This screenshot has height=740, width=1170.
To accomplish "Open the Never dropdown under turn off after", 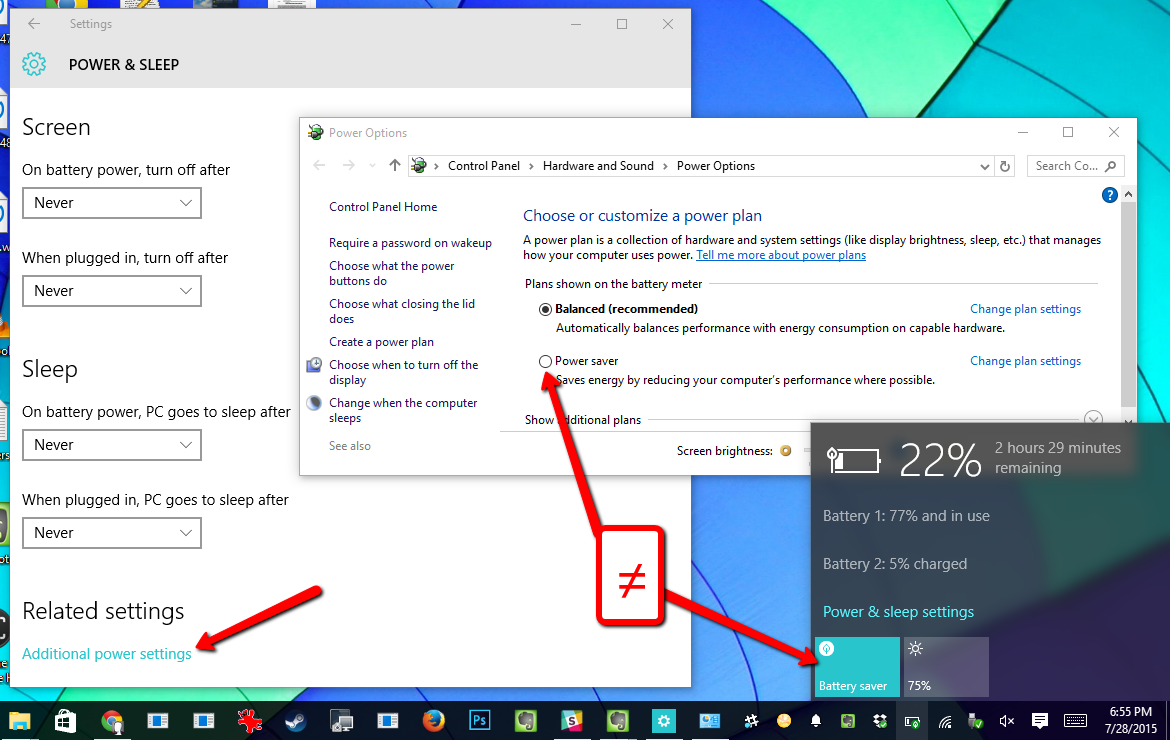I will point(111,203).
